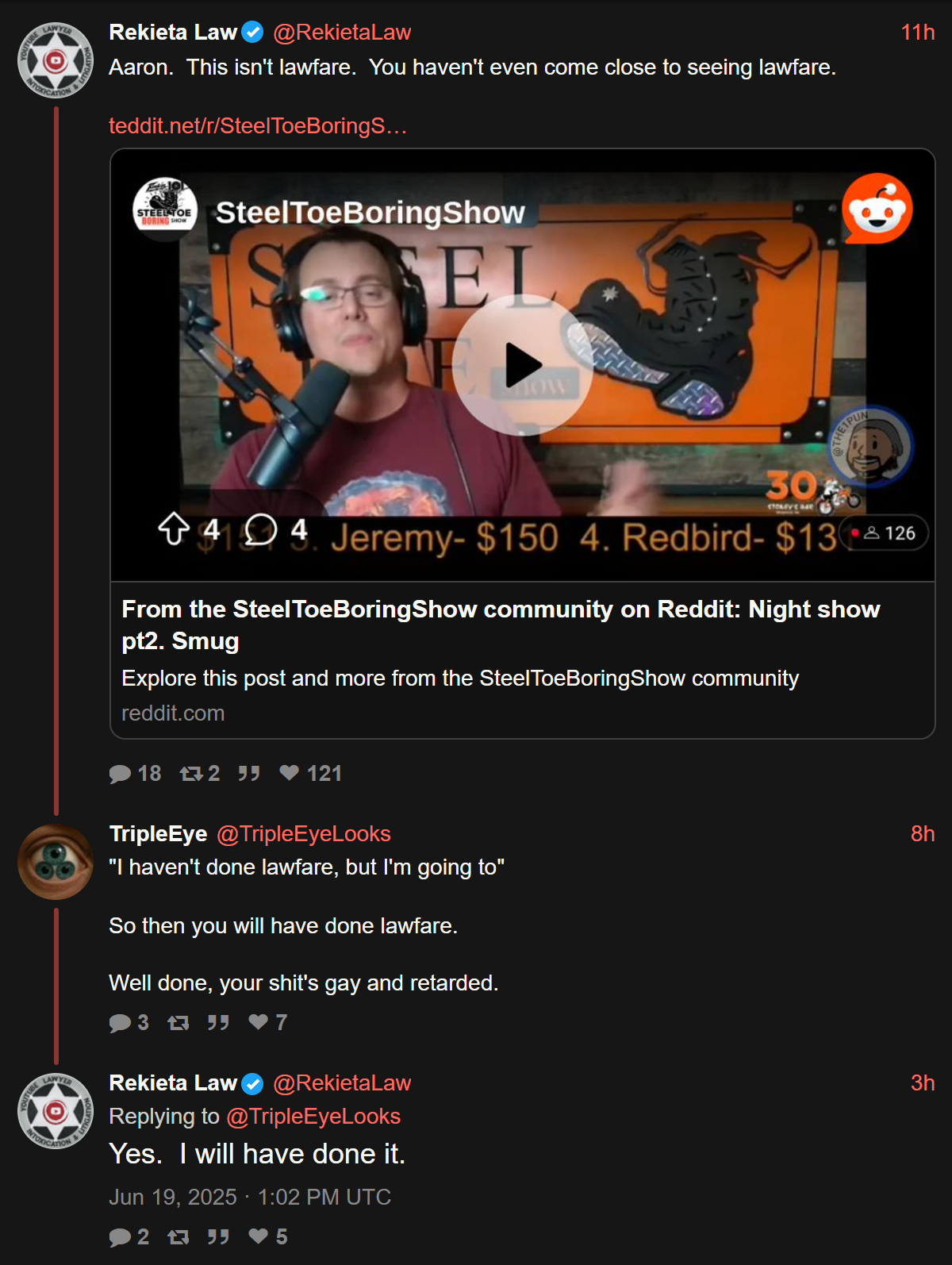Click the Reddit logo on the video preview
952x1265 pixels.
(877, 209)
